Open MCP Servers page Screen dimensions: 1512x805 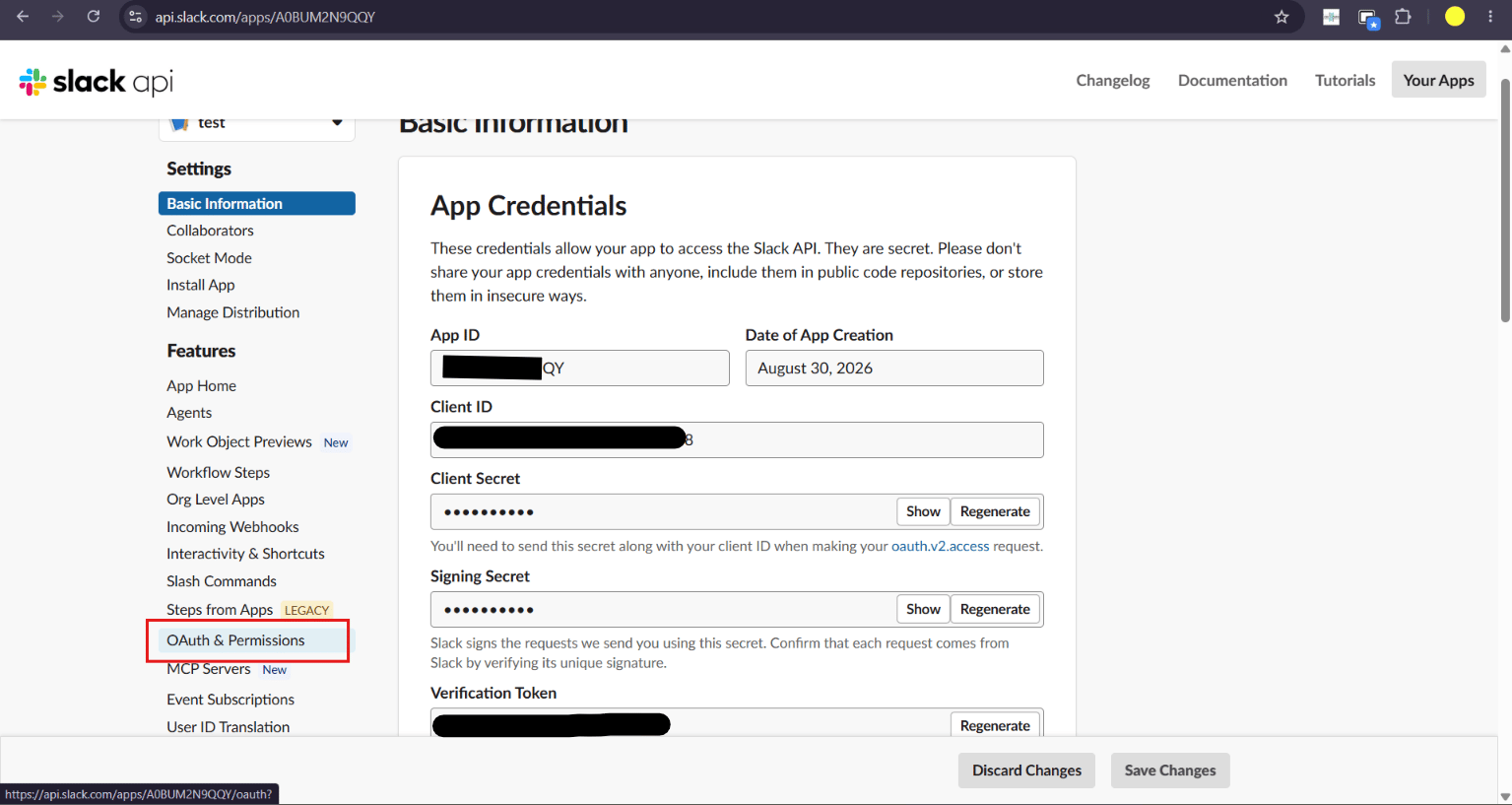point(209,669)
